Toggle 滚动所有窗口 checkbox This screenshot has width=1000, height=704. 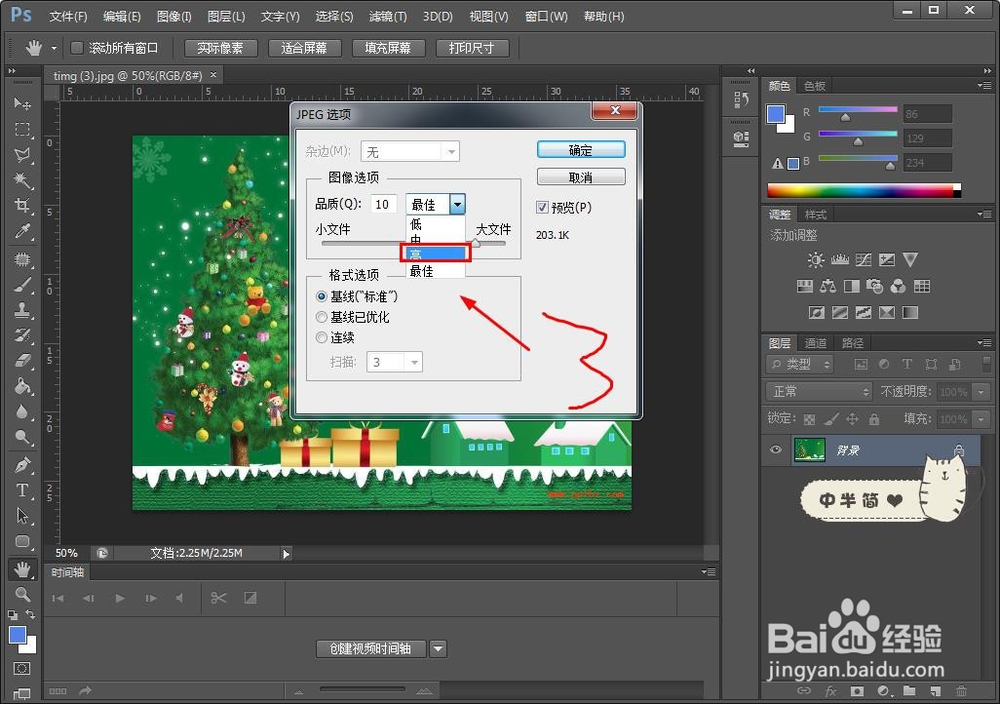pos(77,48)
